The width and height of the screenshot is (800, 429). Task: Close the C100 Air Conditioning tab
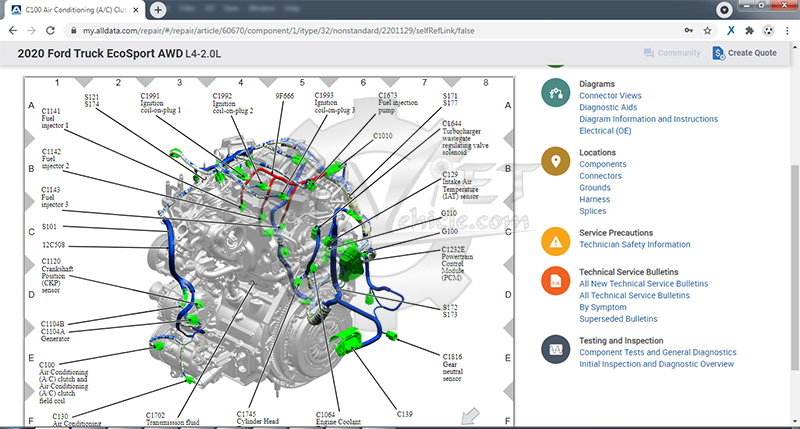(136, 10)
